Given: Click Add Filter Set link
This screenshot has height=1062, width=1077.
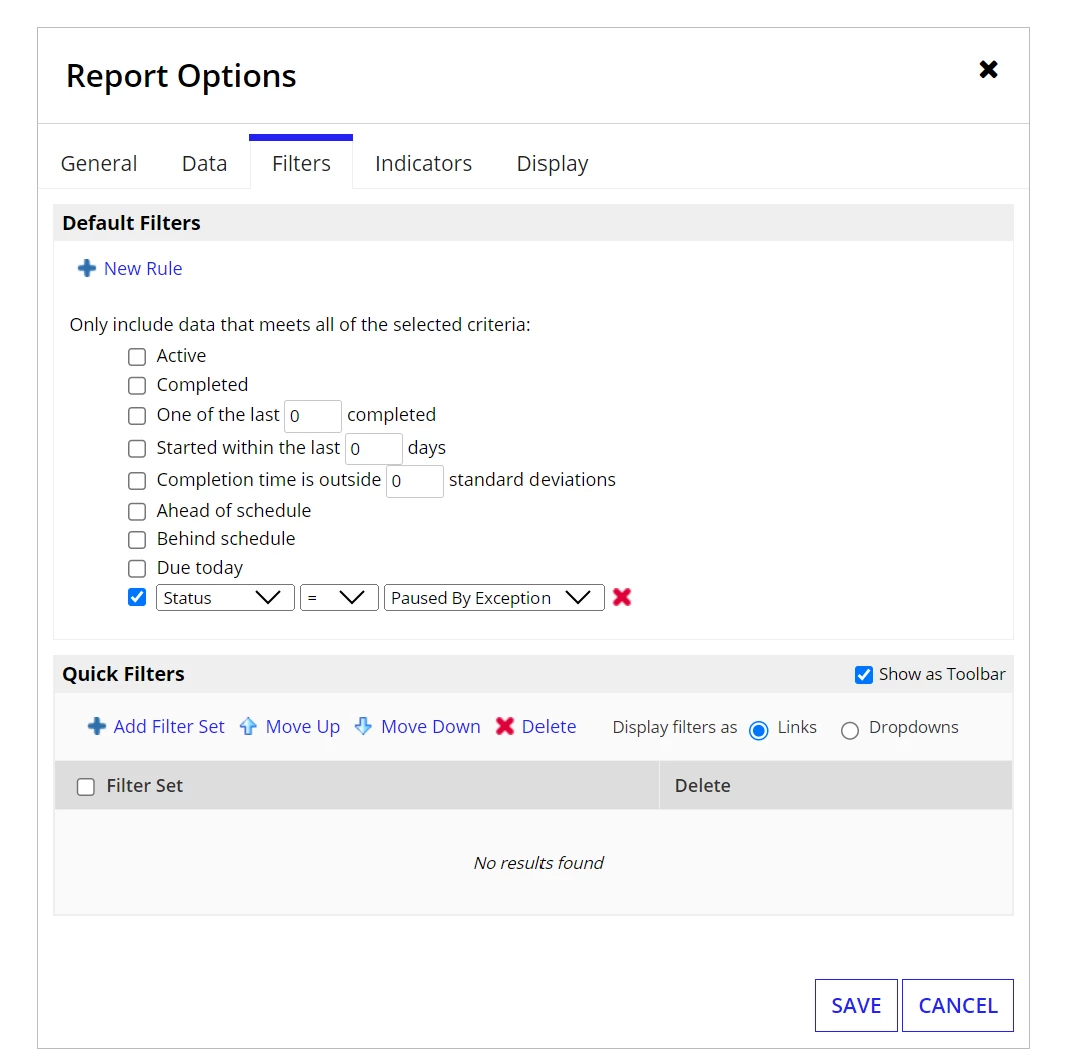Looking at the screenshot, I should tap(169, 727).
